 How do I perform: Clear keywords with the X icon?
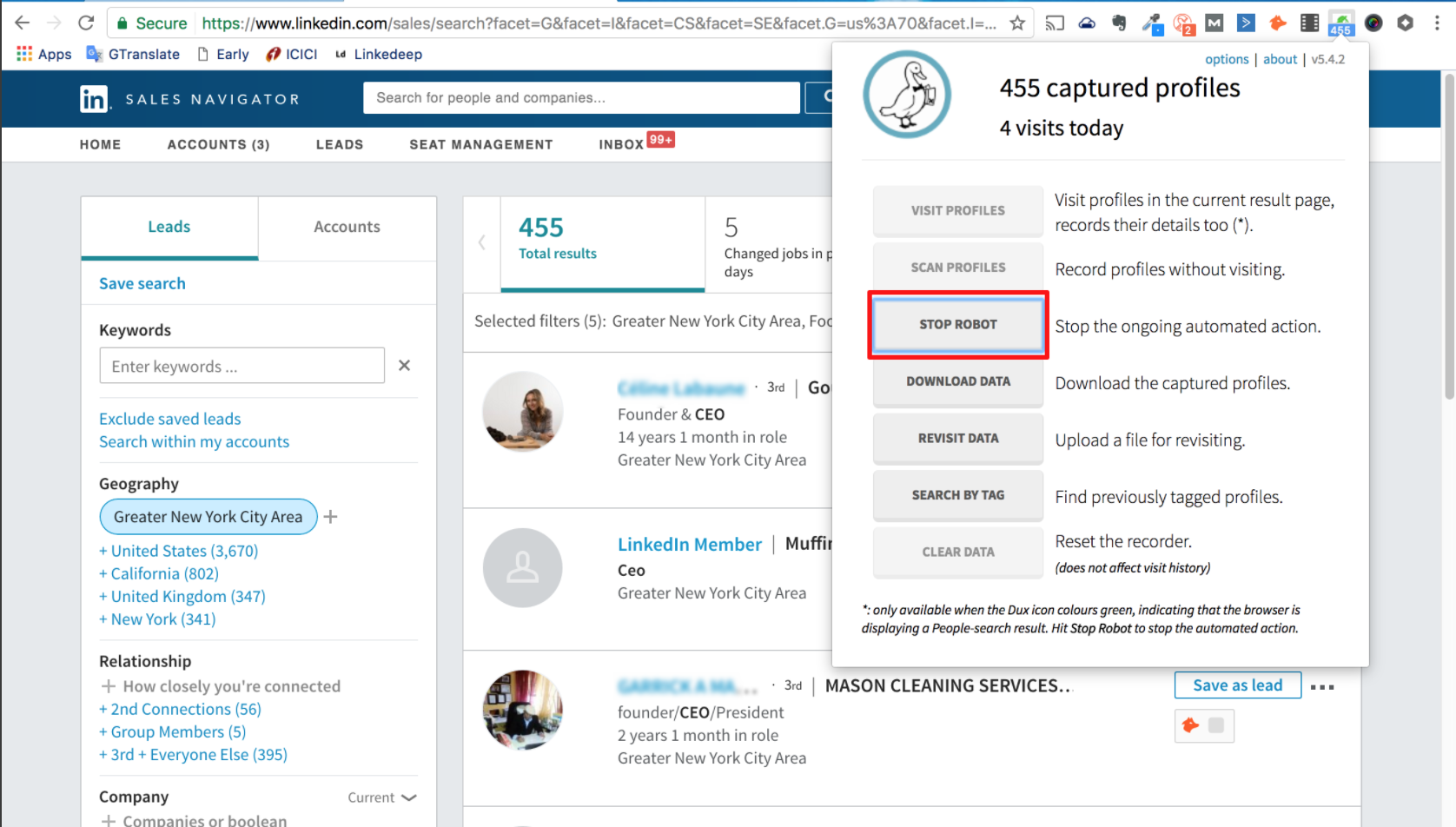tap(404, 366)
